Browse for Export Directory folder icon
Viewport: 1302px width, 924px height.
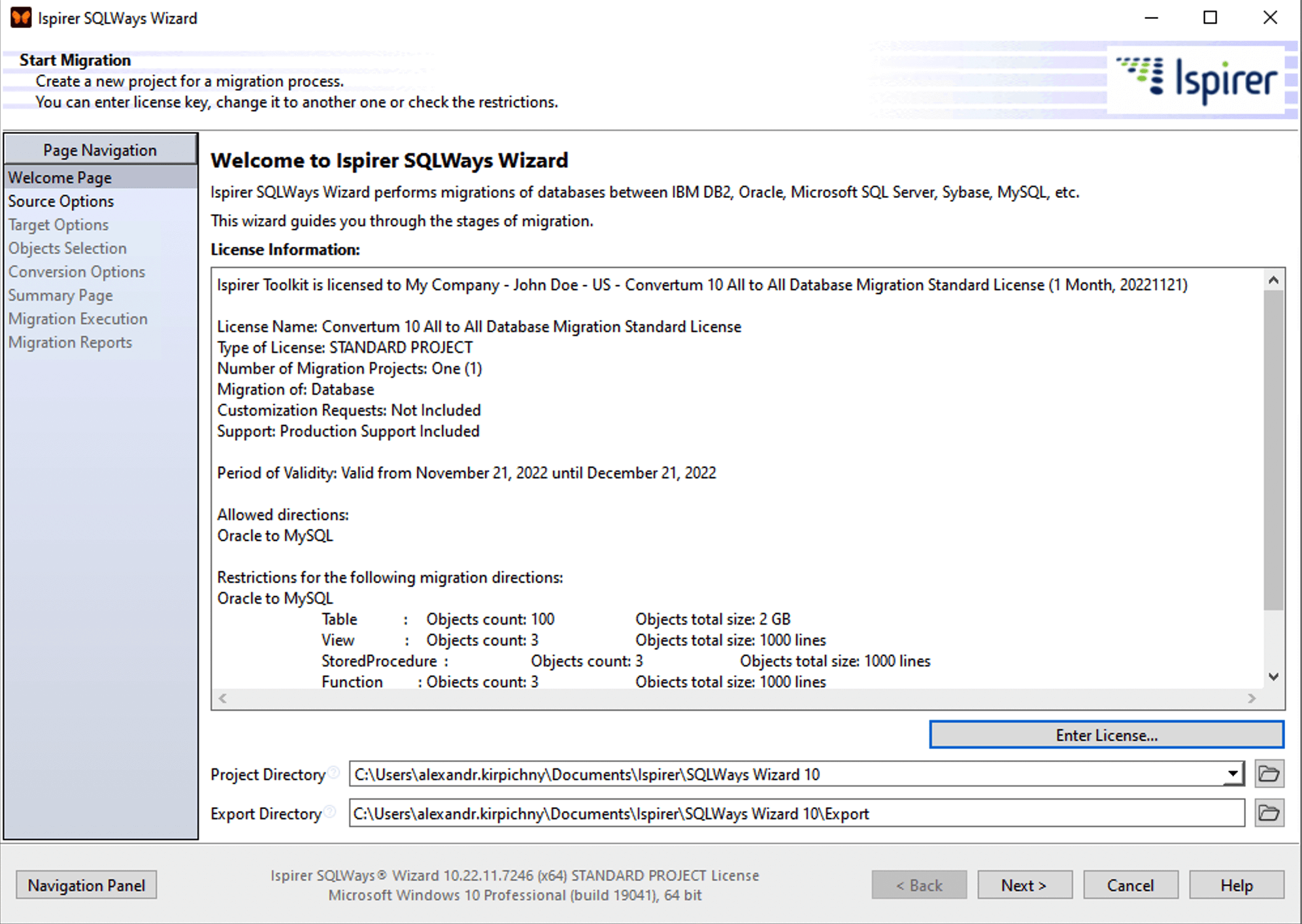point(1269,814)
